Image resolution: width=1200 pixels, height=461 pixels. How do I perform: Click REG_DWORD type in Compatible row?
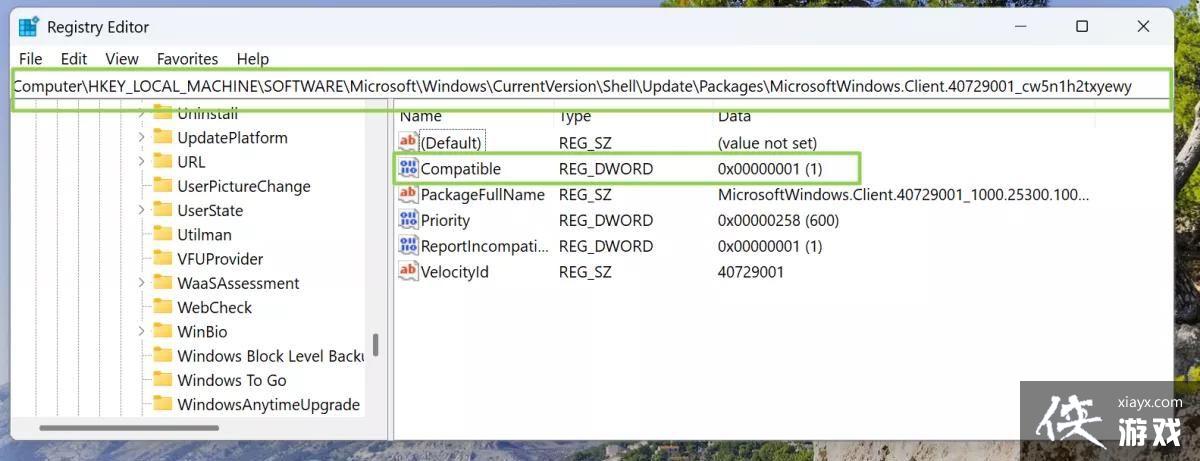[x=606, y=169]
